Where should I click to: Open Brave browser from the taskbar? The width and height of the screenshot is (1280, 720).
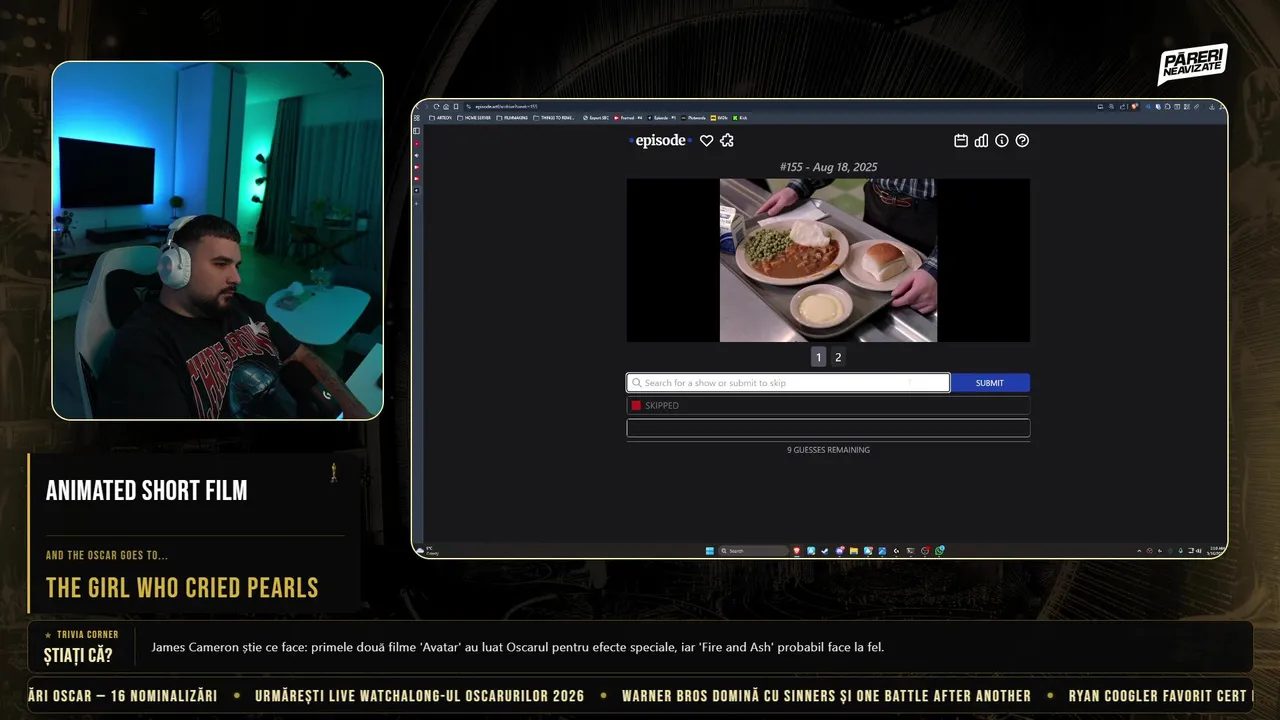797,551
